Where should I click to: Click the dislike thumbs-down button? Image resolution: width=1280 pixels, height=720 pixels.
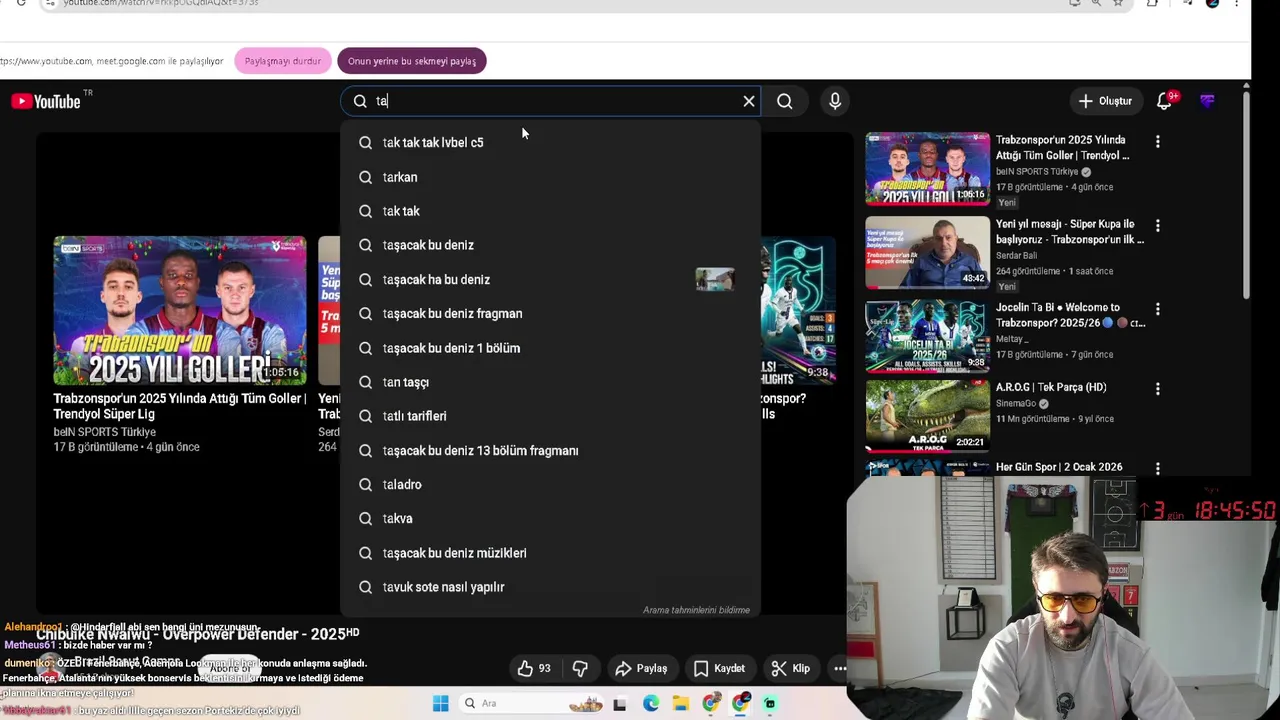coord(580,668)
